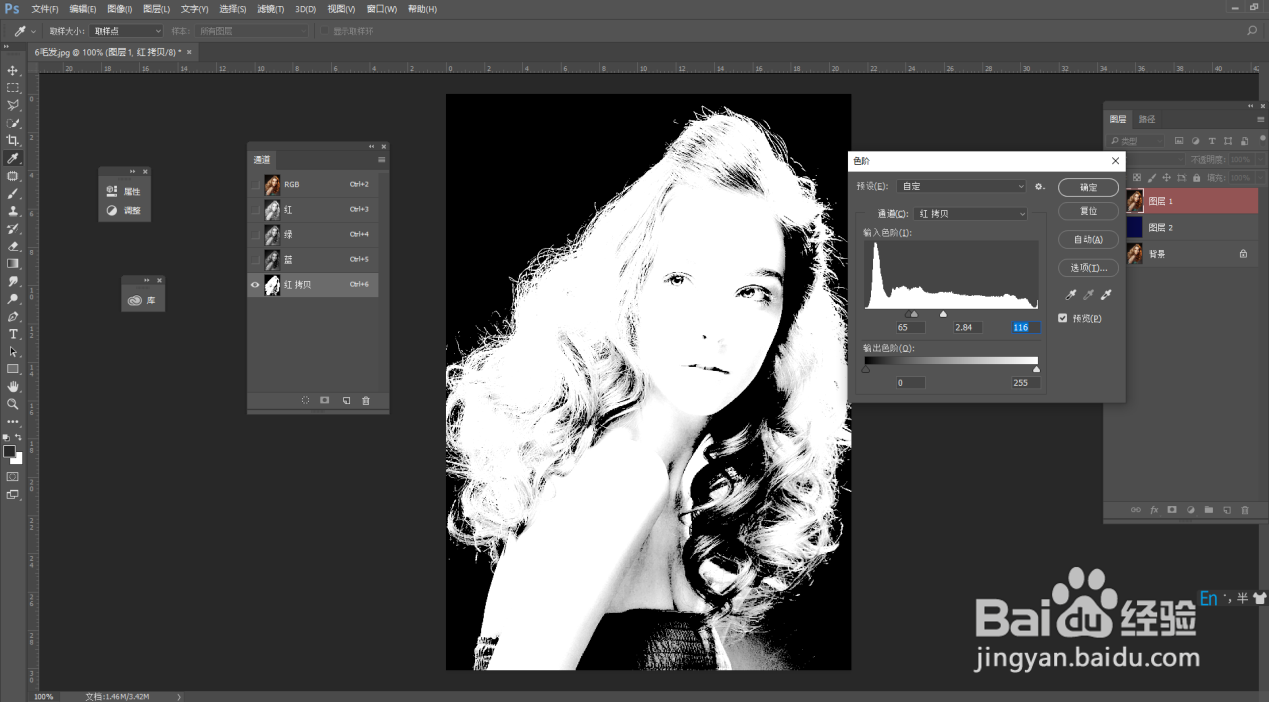
Task: Switch to the 路径 tab
Action: coord(1146,119)
